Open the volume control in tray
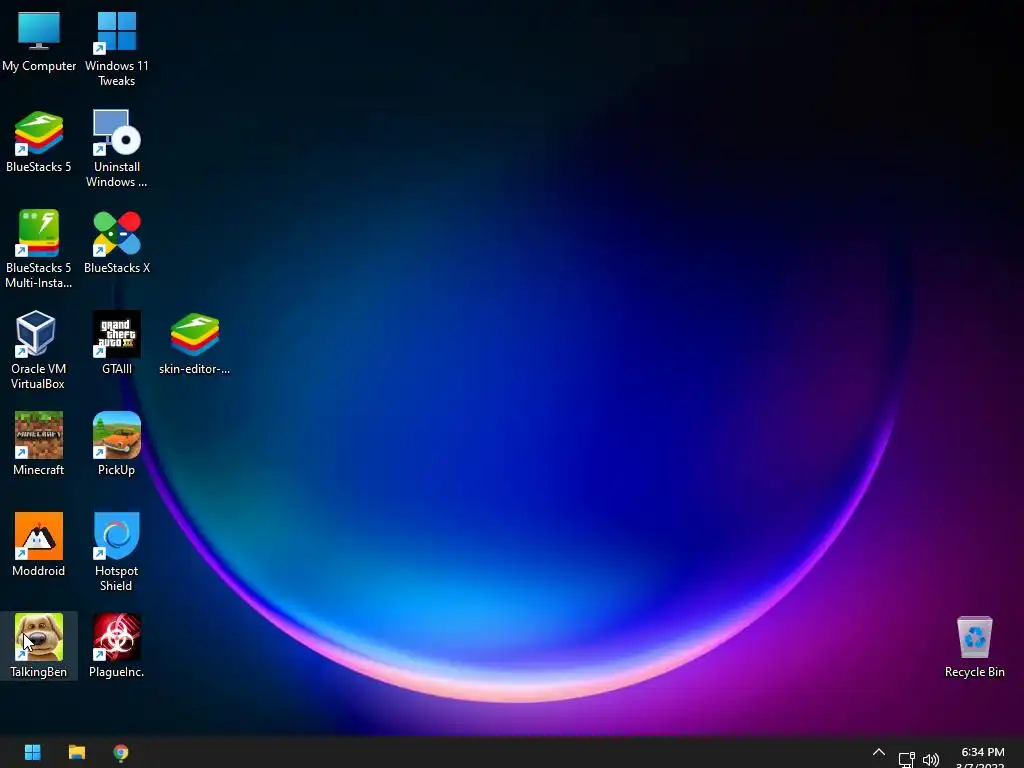 (931, 760)
